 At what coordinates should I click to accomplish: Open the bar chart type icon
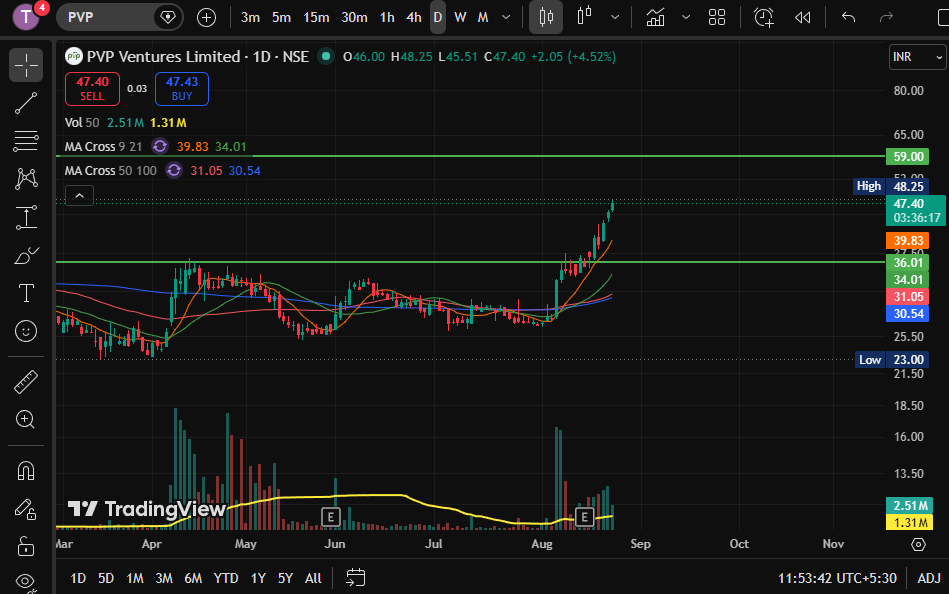tap(585, 16)
